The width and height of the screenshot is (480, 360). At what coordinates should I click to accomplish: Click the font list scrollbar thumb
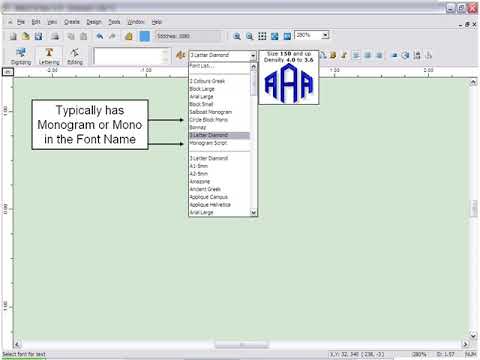[253, 83]
